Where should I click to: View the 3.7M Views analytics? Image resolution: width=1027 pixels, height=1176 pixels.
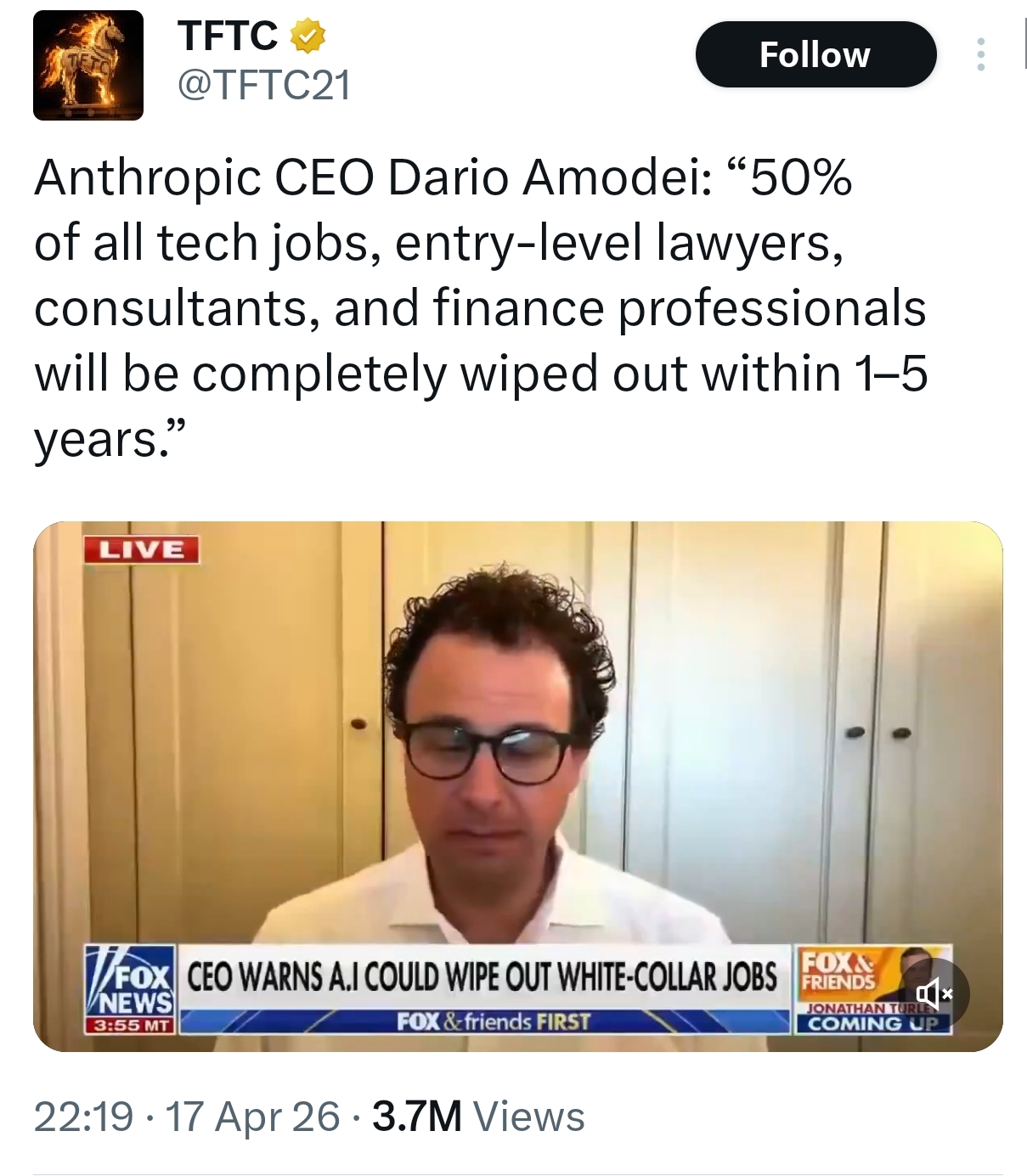coord(478,1116)
